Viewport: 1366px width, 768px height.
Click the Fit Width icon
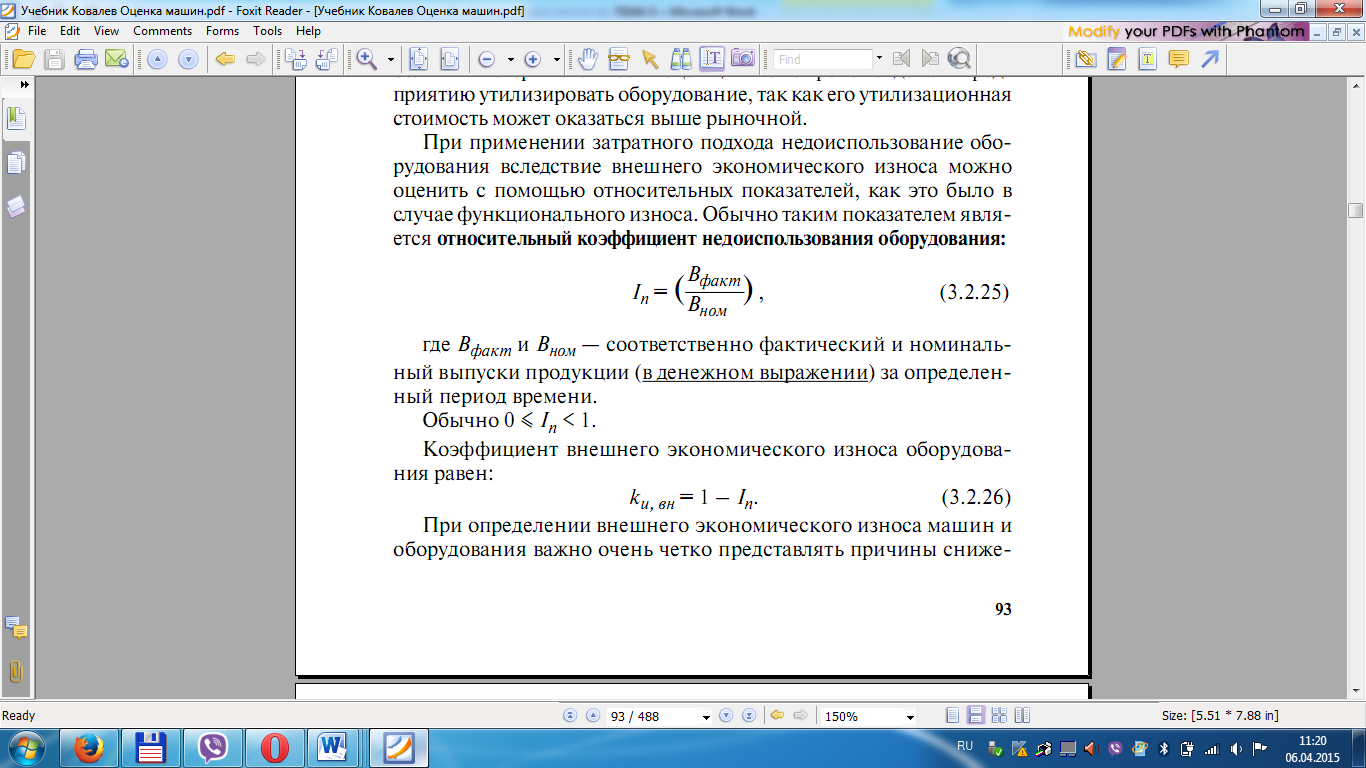(x=448, y=58)
